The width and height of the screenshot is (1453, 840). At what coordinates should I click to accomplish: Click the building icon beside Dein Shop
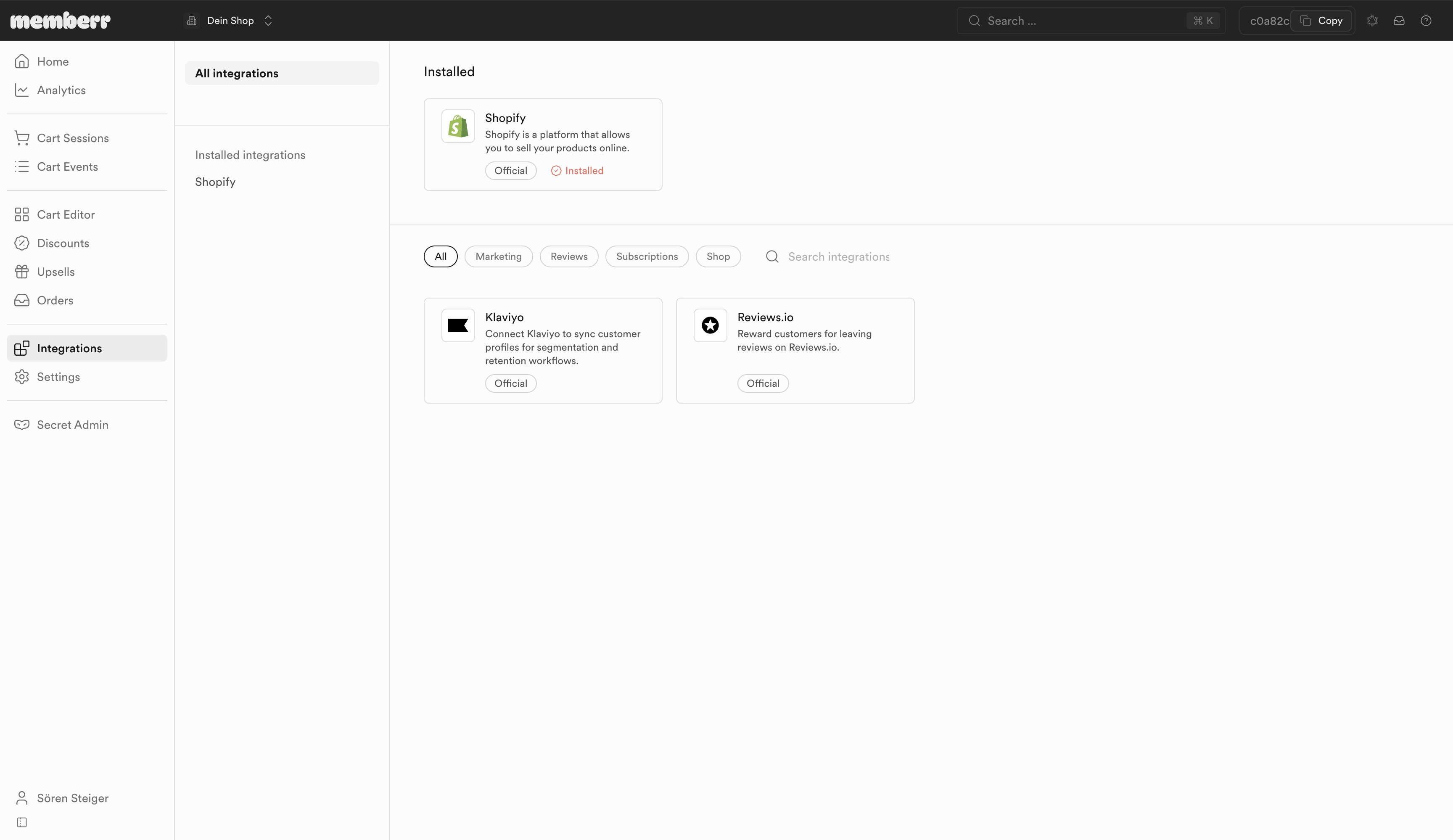pos(192,21)
